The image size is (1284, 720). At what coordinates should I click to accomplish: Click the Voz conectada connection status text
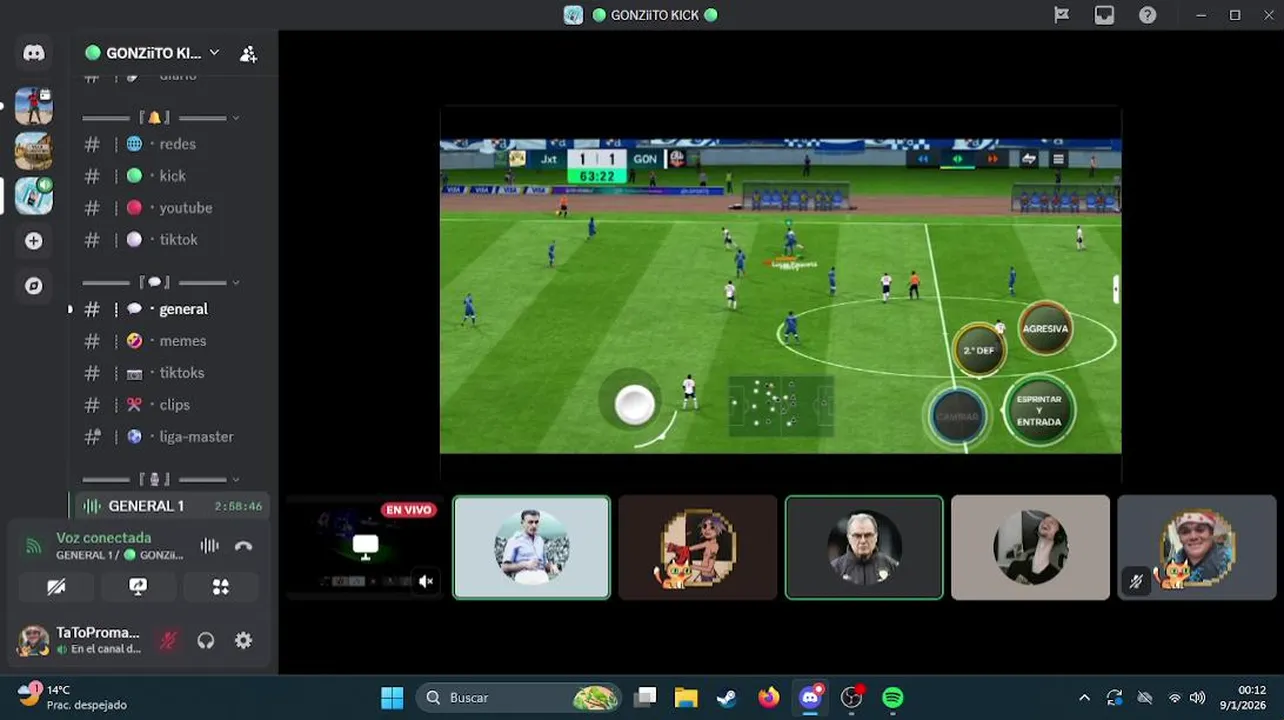pyautogui.click(x=103, y=538)
